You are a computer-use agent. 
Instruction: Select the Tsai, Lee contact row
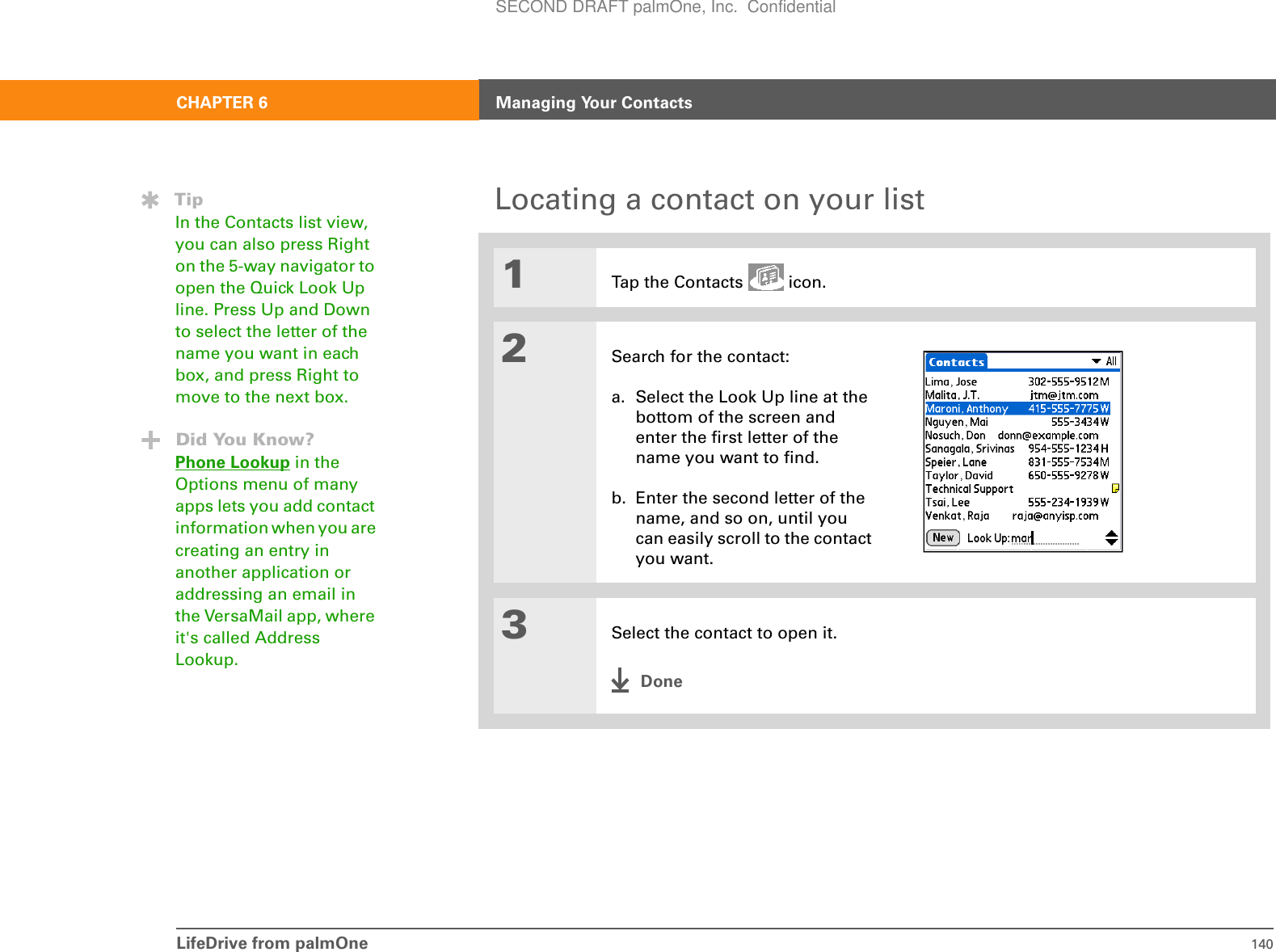click(1017, 502)
